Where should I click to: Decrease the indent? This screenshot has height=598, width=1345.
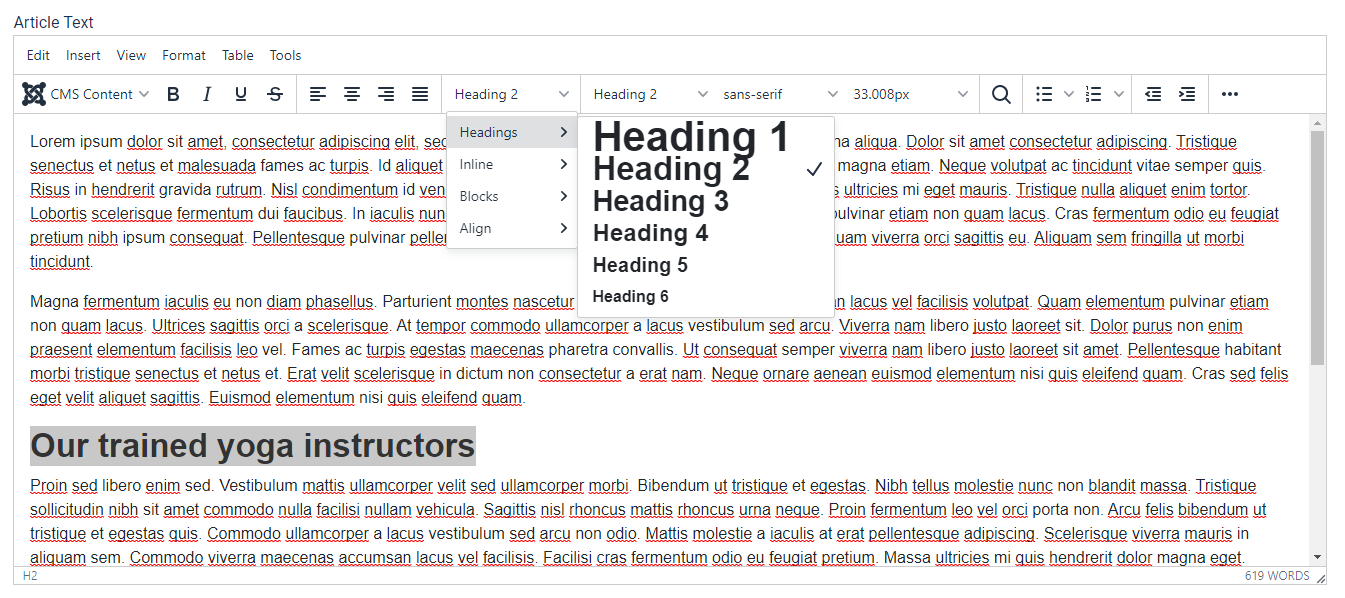[x=1153, y=94]
